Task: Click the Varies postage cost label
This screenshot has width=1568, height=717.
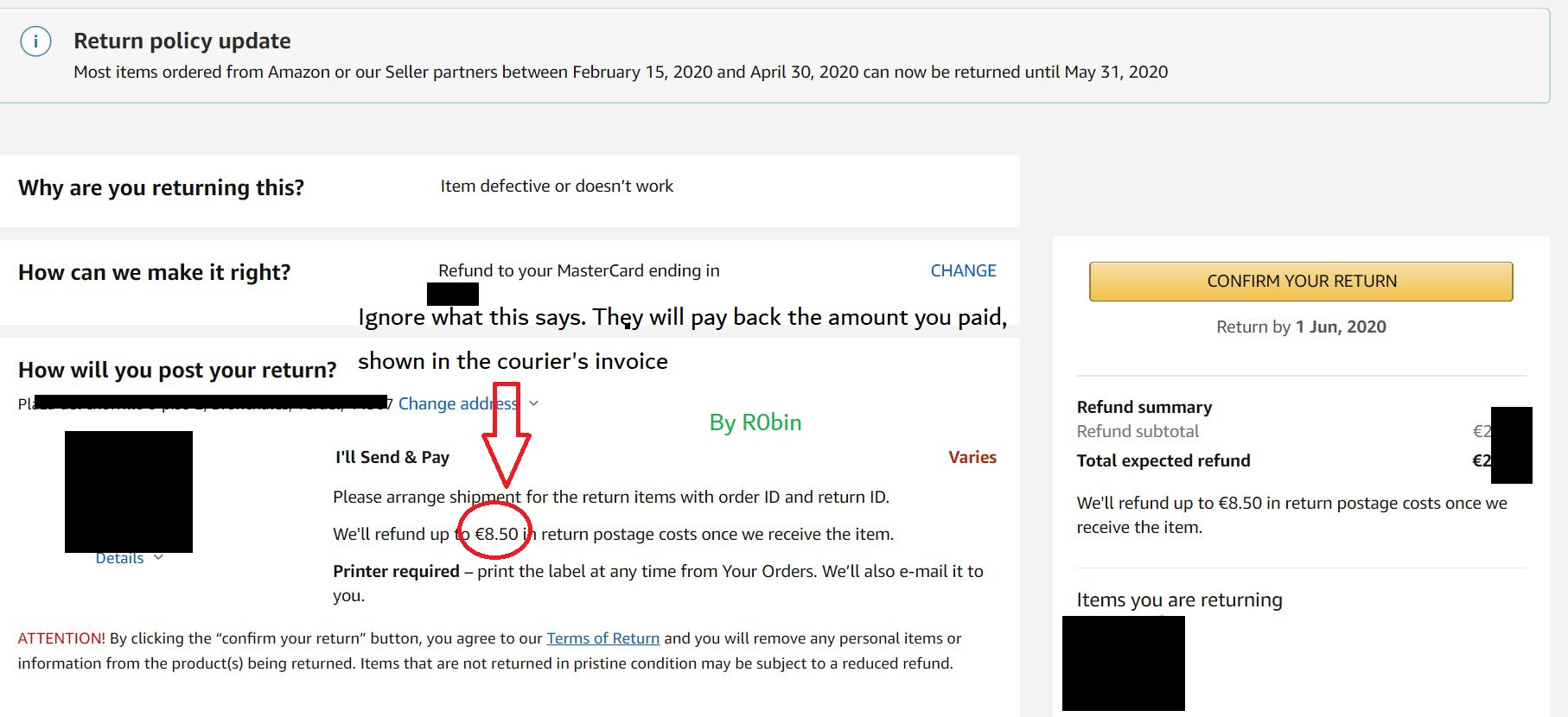Action: pos(972,457)
